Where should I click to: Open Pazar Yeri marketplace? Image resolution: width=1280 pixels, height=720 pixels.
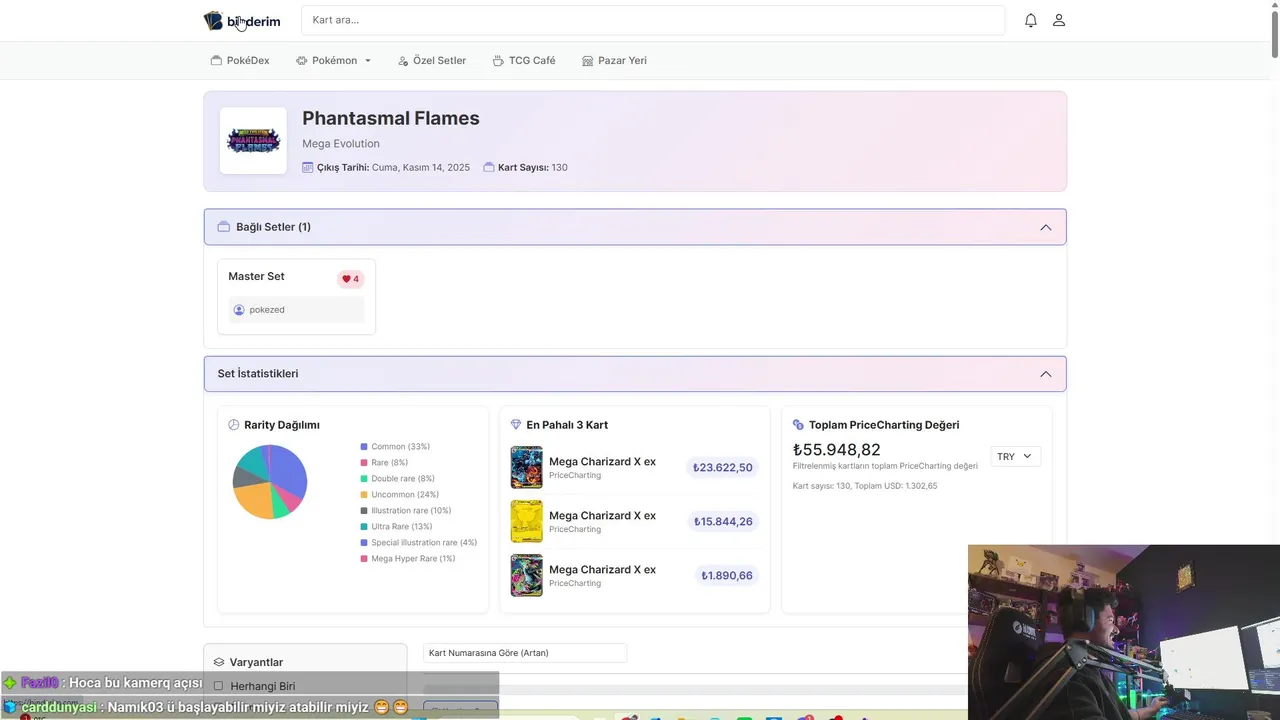click(614, 60)
